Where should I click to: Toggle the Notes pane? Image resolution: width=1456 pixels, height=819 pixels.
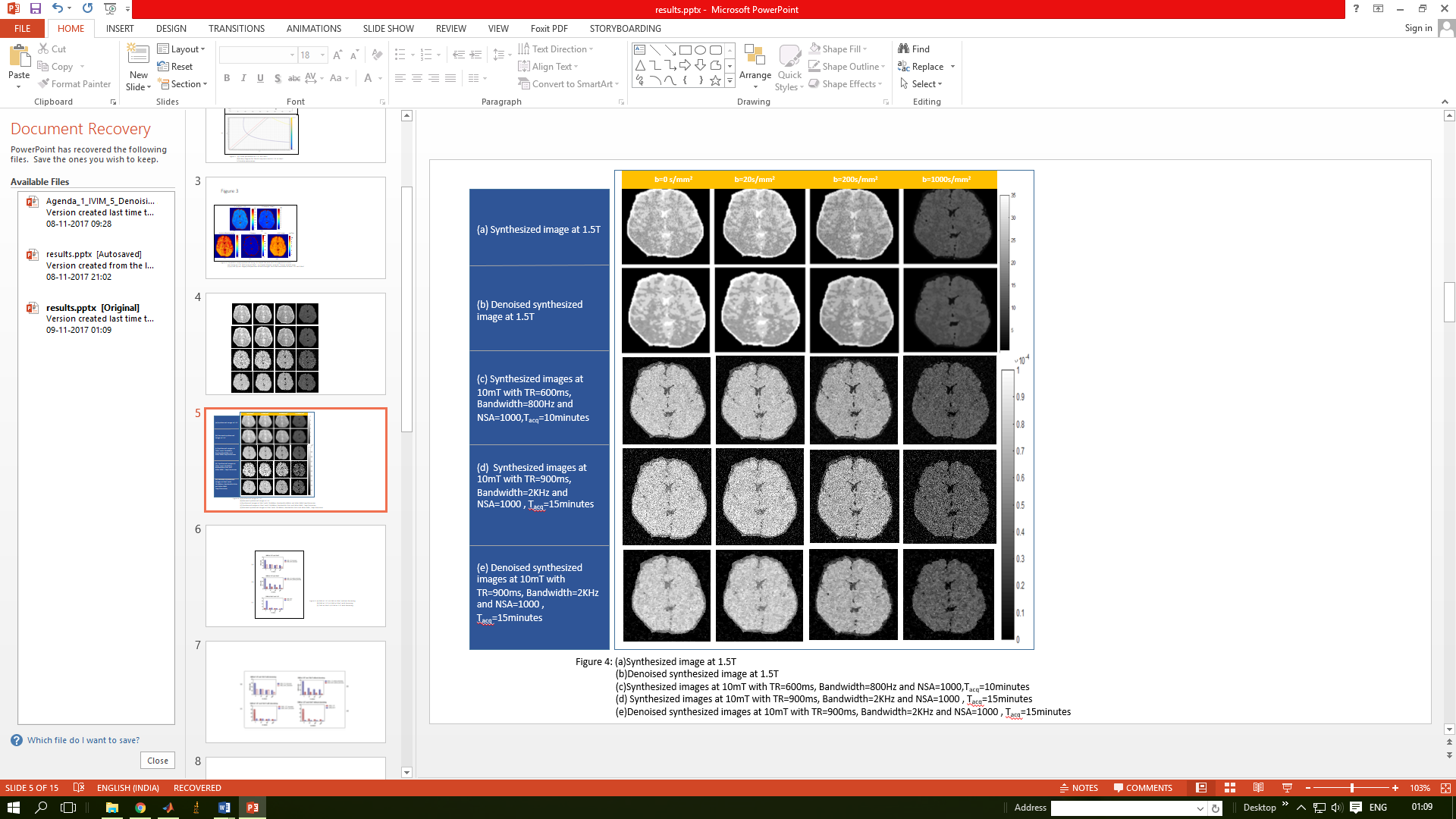(x=1078, y=788)
